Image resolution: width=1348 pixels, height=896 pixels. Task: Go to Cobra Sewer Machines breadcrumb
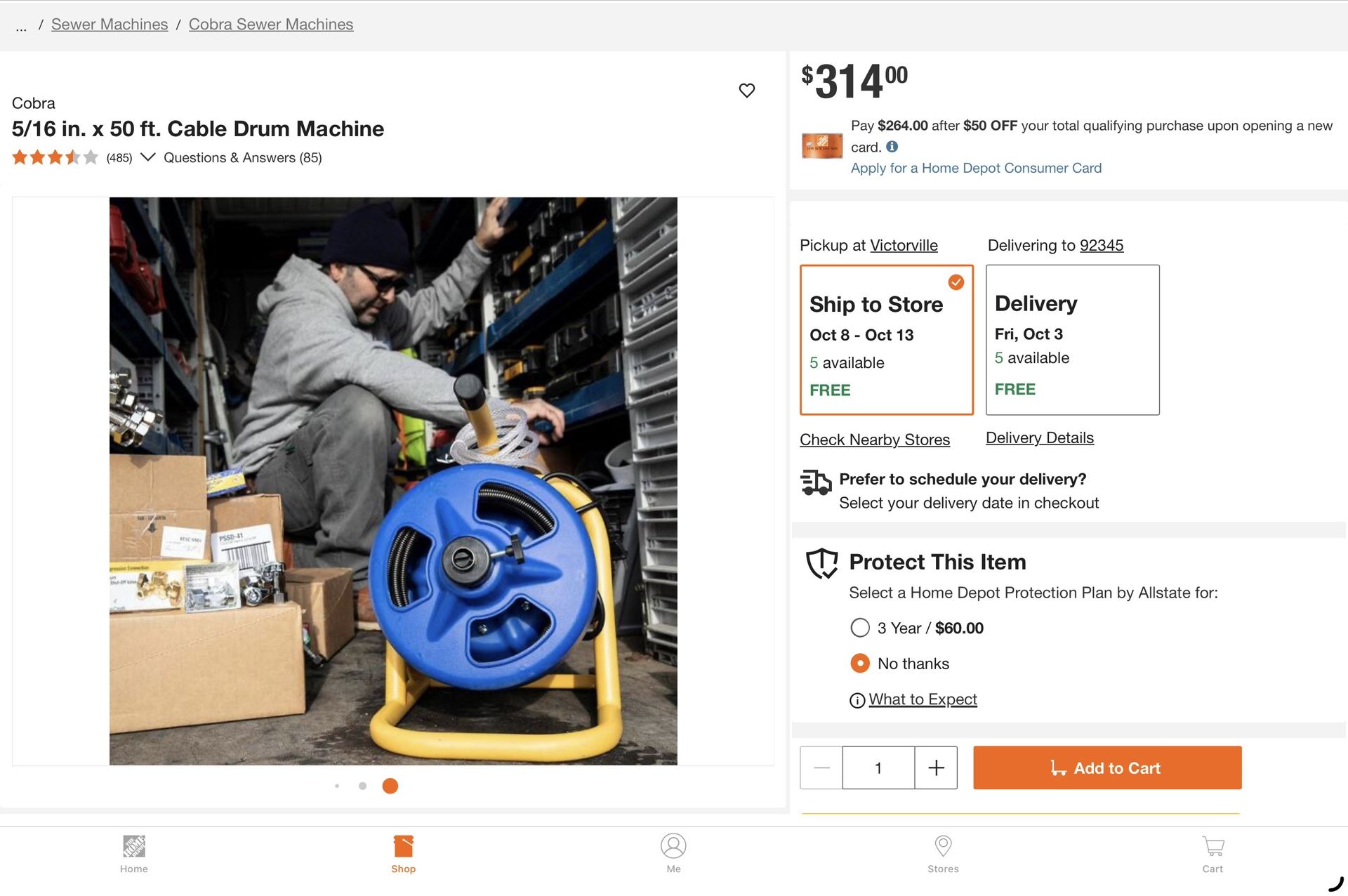[x=270, y=25]
